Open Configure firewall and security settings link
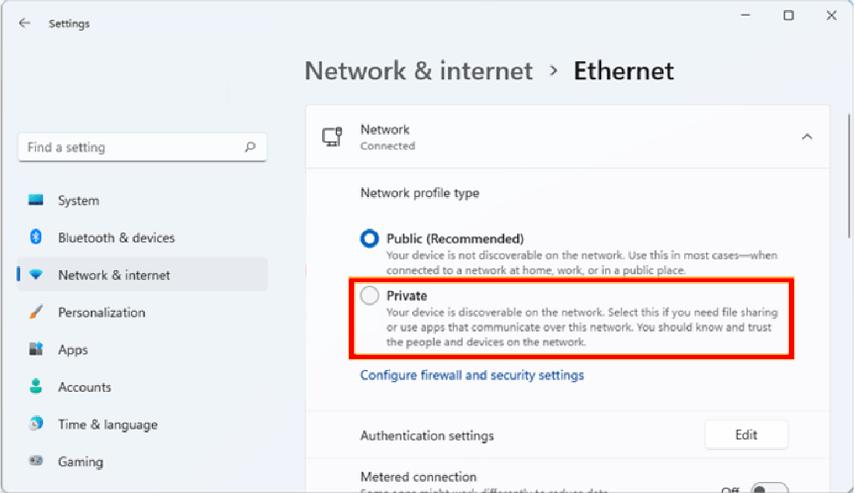Image resolution: width=855 pixels, height=493 pixels. point(472,375)
